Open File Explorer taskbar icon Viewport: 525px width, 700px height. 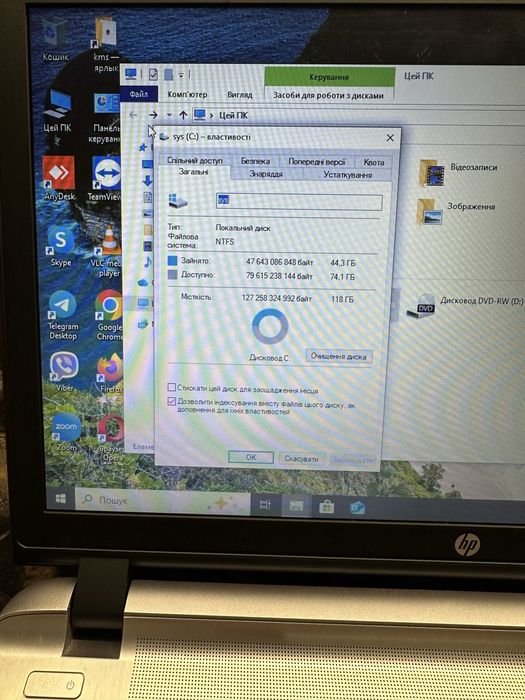click(296, 506)
